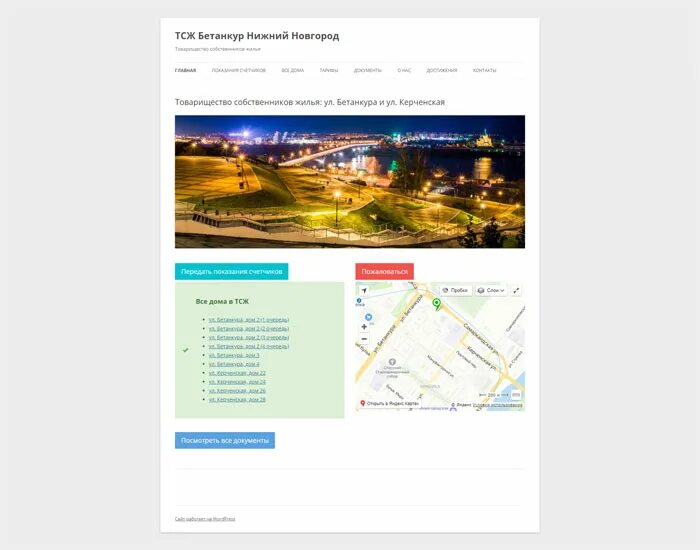Click site title ТСЖ Бетанкур Нижний Новгород
This screenshot has height=550, width=700.
(257, 36)
